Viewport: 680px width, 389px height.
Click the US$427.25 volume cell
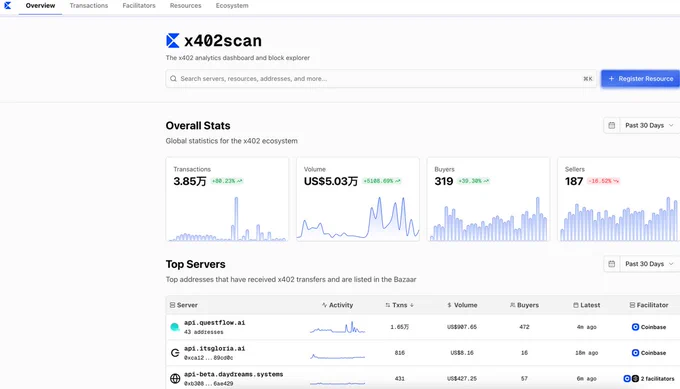coord(462,379)
